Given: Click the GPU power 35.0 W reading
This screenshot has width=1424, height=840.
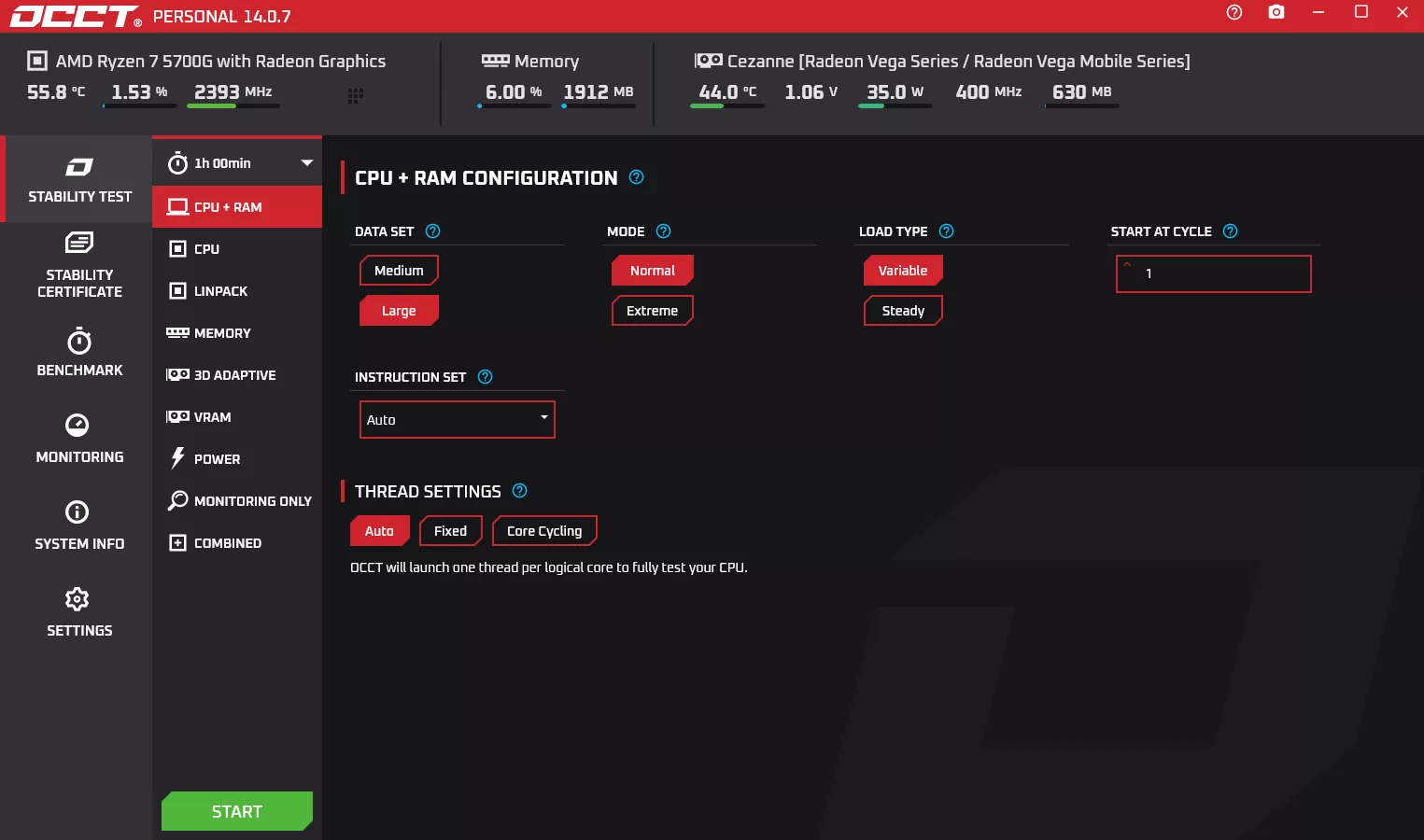Looking at the screenshot, I should click(x=895, y=91).
